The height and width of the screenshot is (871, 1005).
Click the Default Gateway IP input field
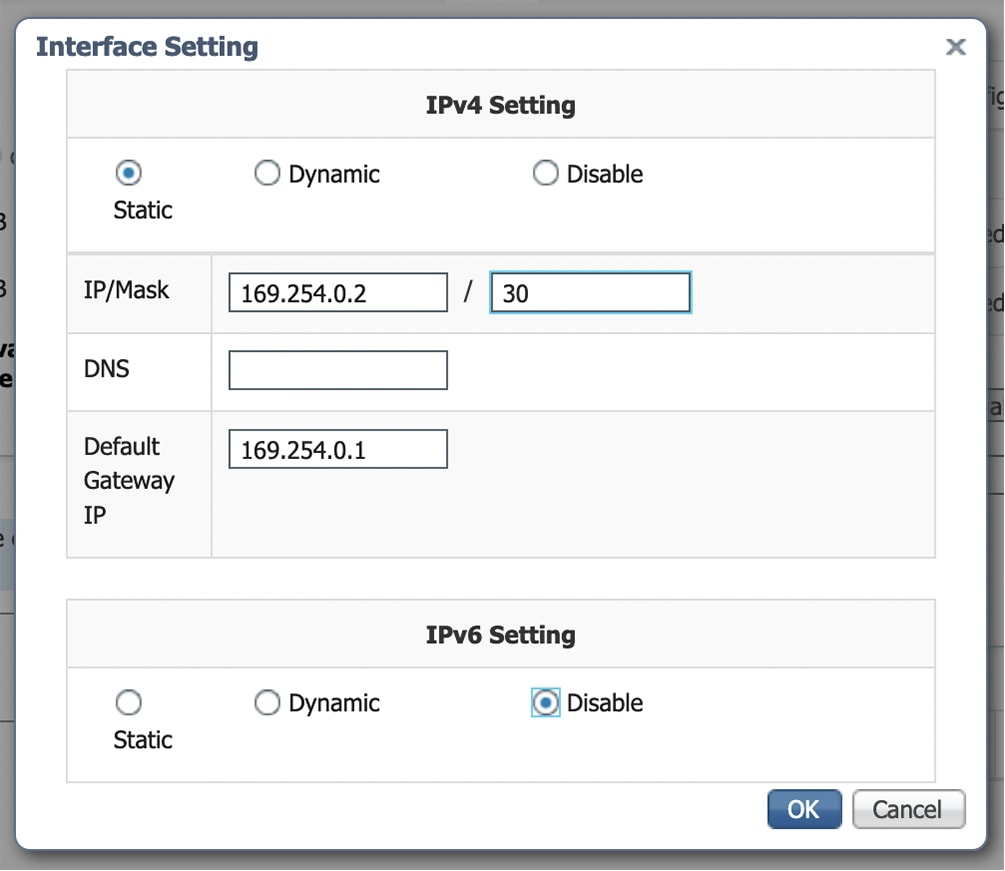point(337,450)
